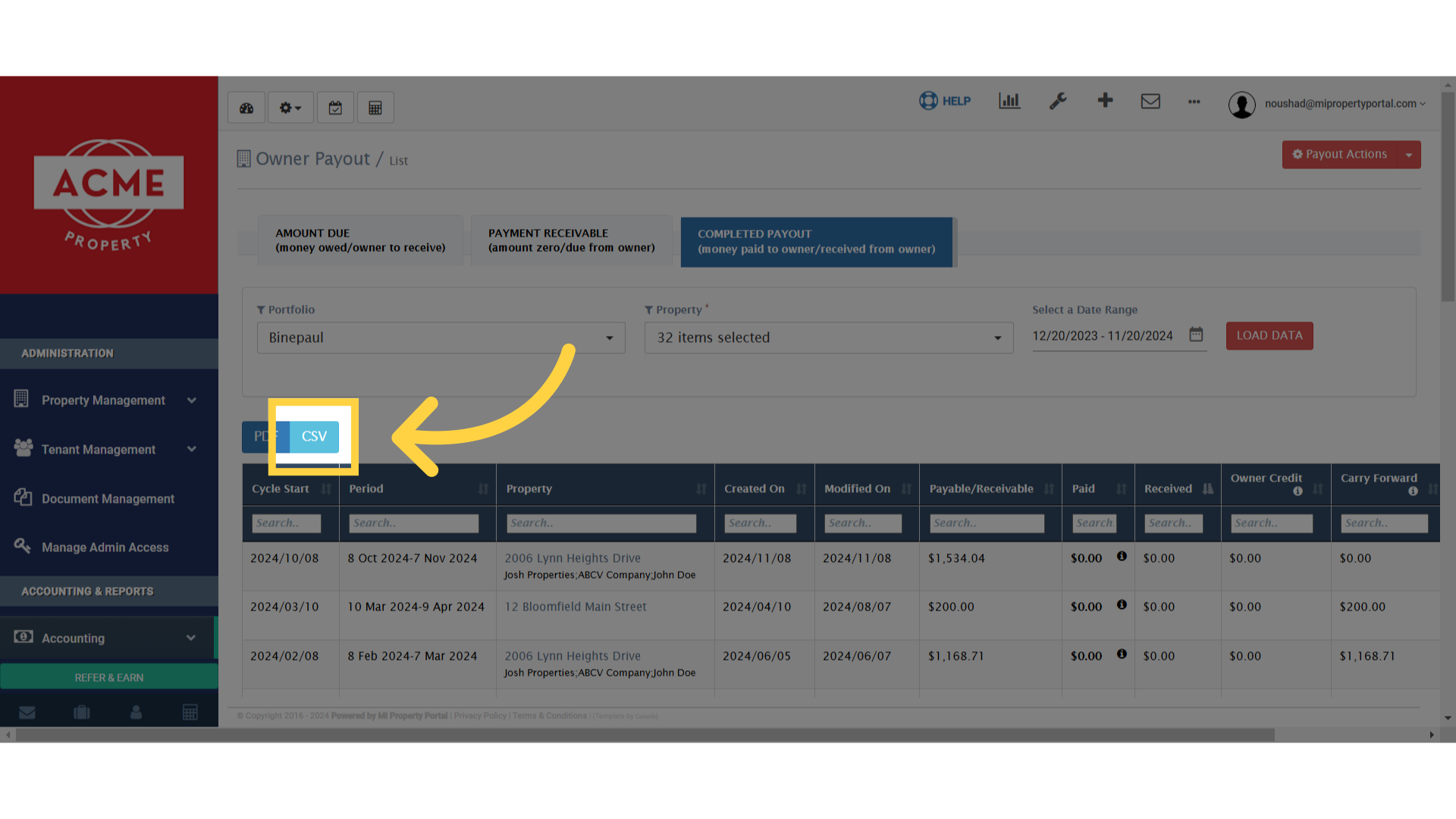The image size is (1456, 819).
Task: Expand the Accounting sidebar menu
Action: click(108, 638)
